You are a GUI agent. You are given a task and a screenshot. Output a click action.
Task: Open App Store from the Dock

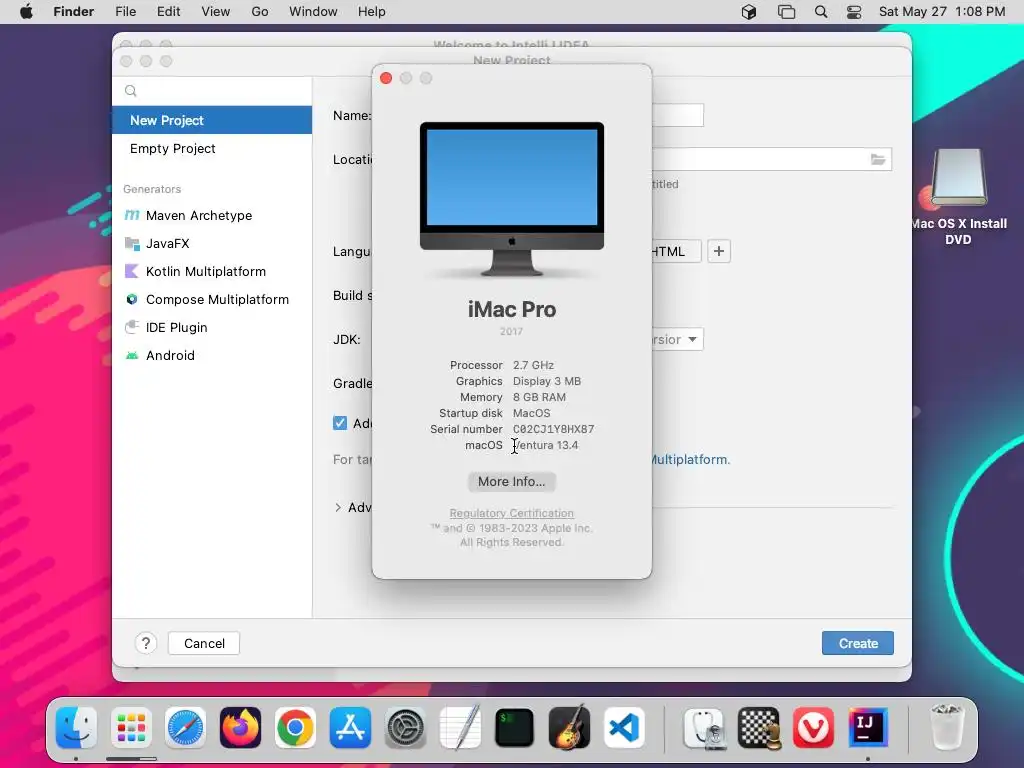[x=350, y=728]
